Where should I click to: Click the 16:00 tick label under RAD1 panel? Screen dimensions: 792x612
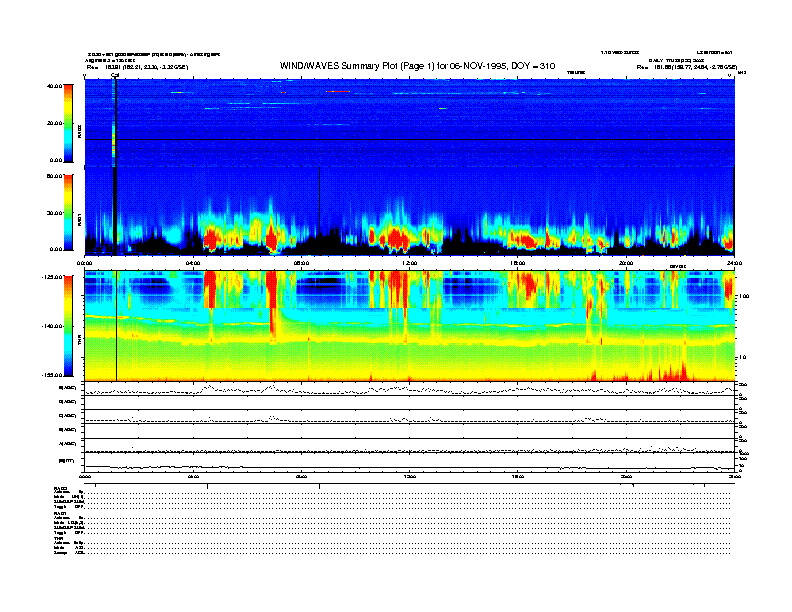coord(518,263)
